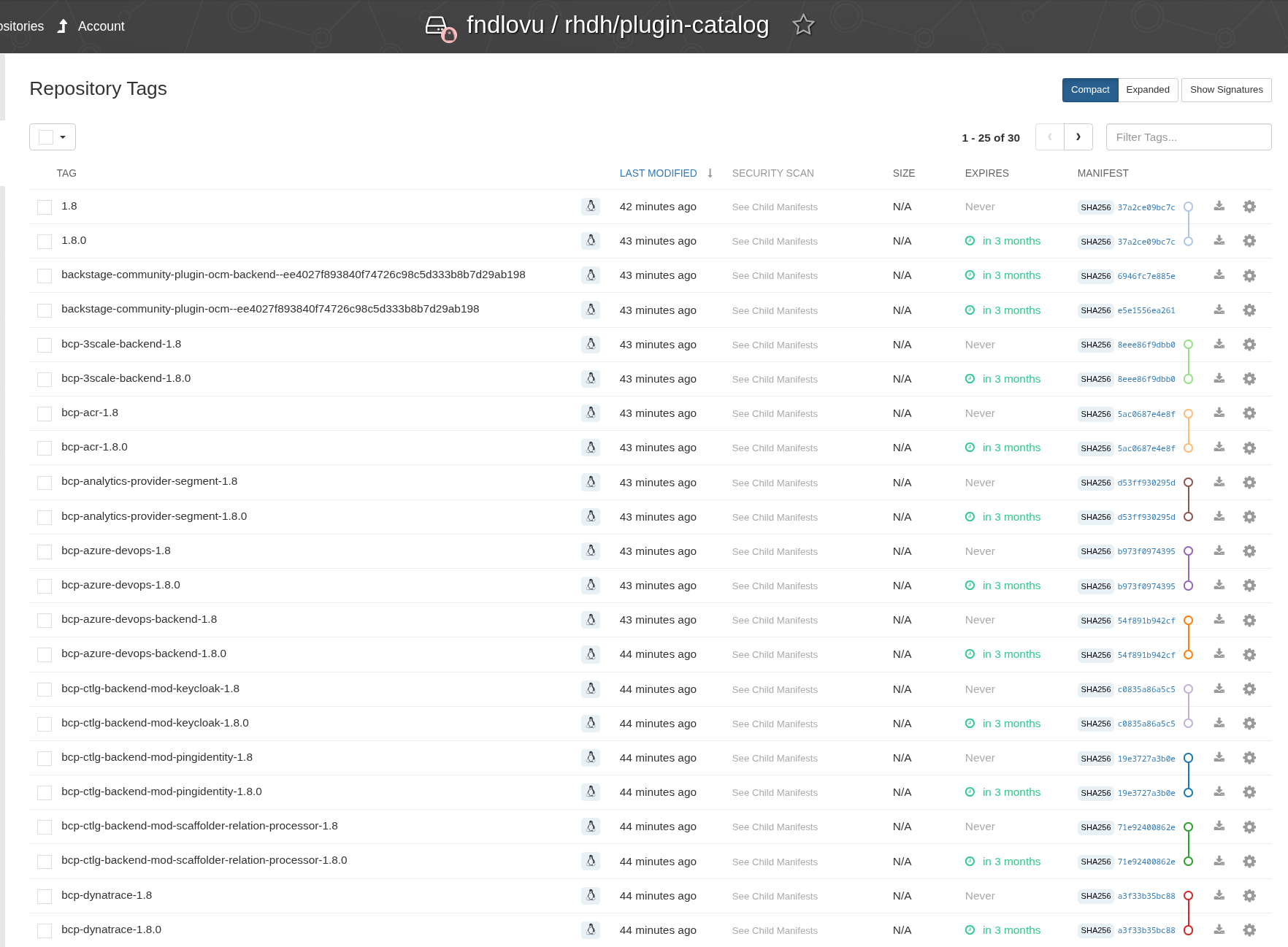Focus the Filter Tags input field
The height and width of the screenshot is (947, 1288).
coord(1188,137)
